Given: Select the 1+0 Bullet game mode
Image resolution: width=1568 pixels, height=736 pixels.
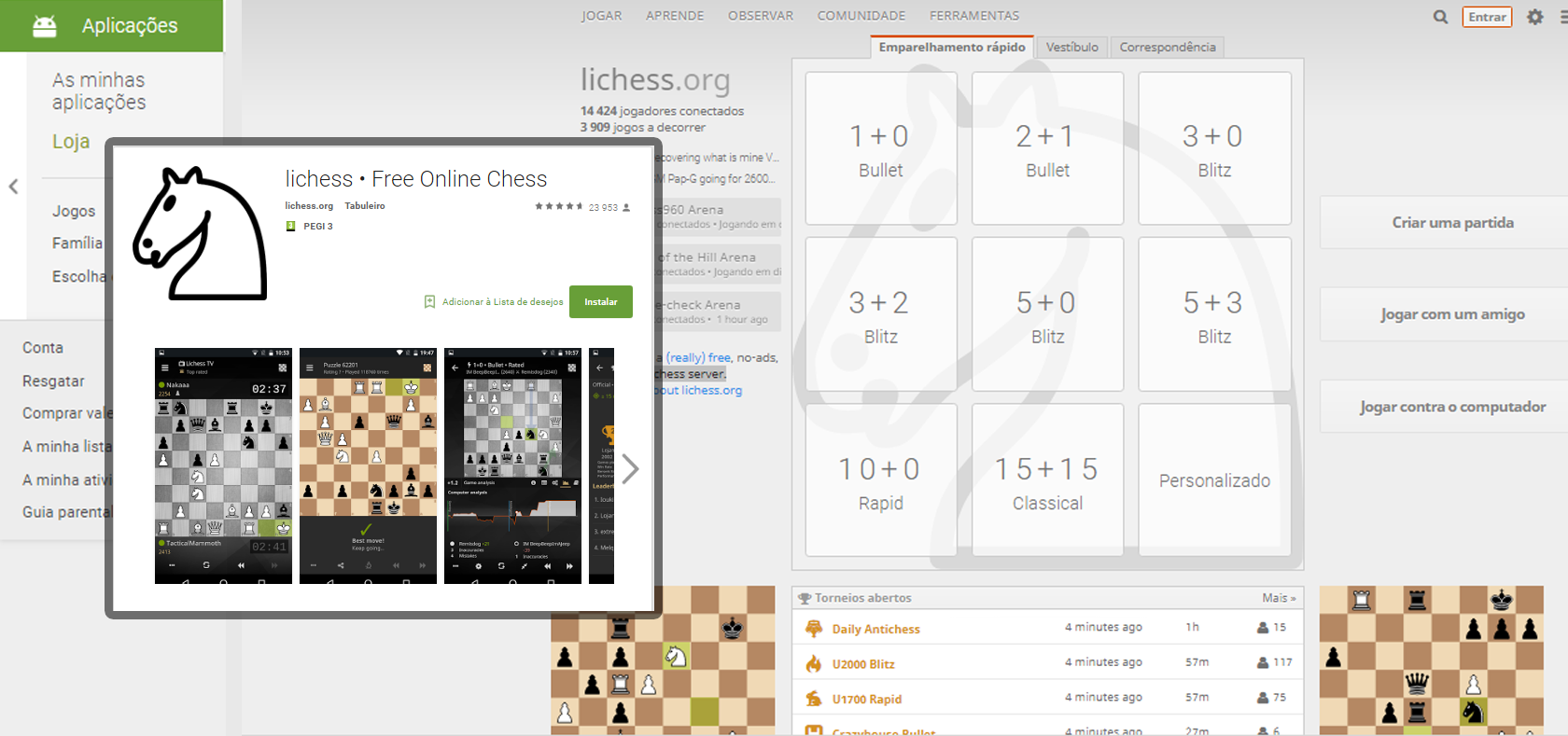Looking at the screenshot, I should pos(881,148).
